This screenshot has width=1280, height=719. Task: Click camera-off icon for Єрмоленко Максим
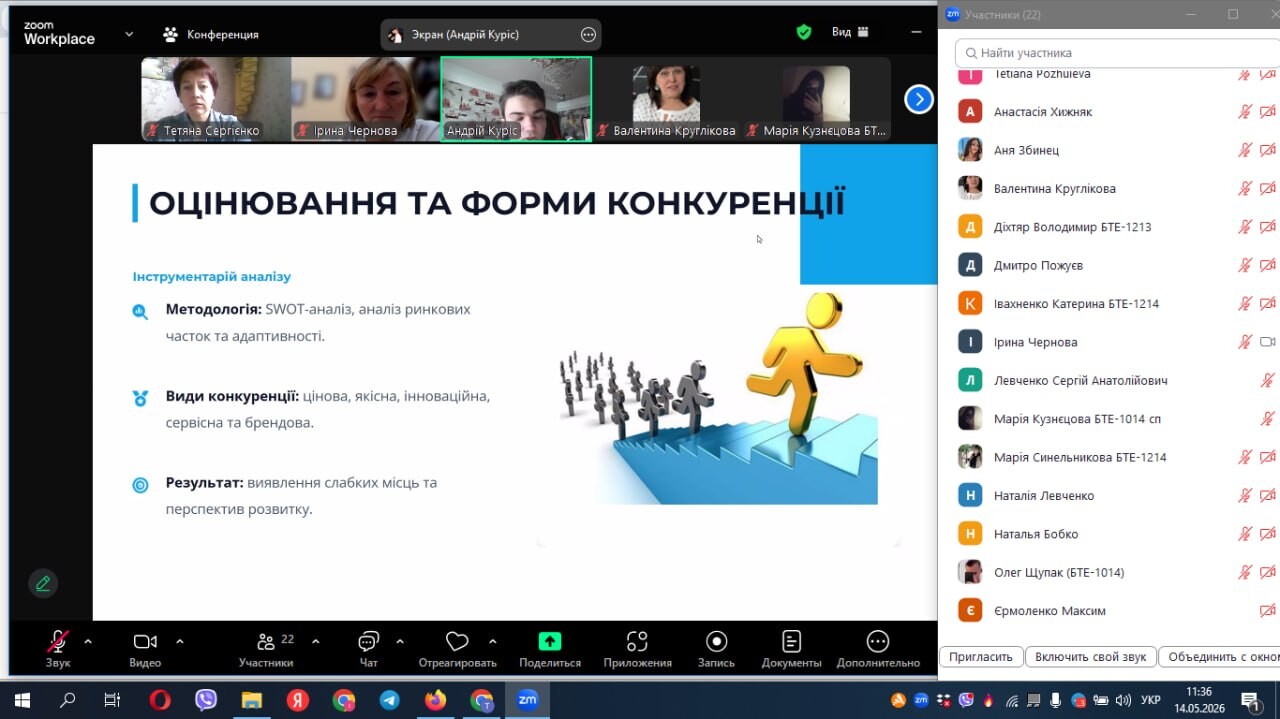(1268, 611)
